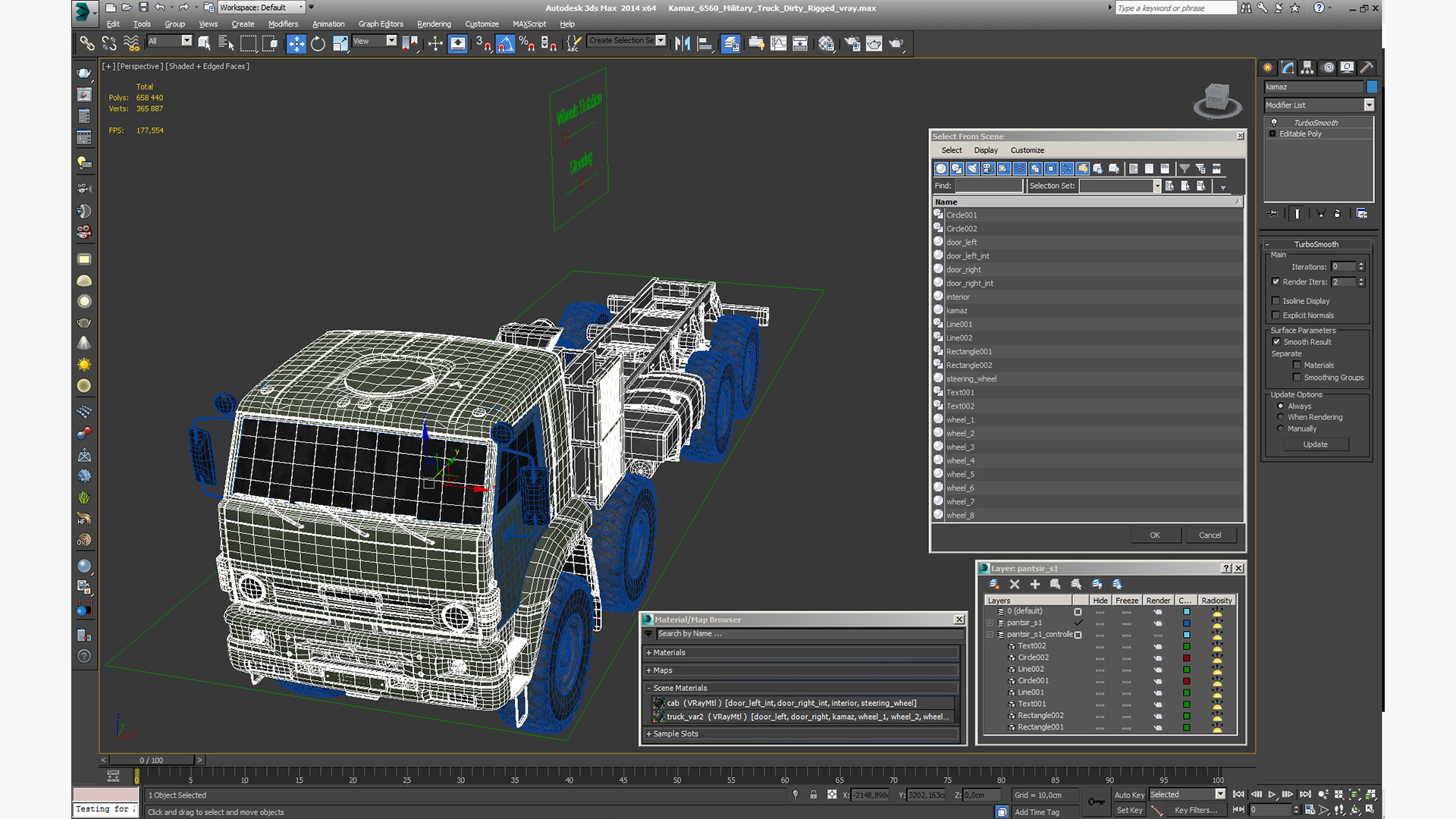Switch to Create command panel tab
The height and width of the screenshot is (819, 1456).
coord(1268,67)
